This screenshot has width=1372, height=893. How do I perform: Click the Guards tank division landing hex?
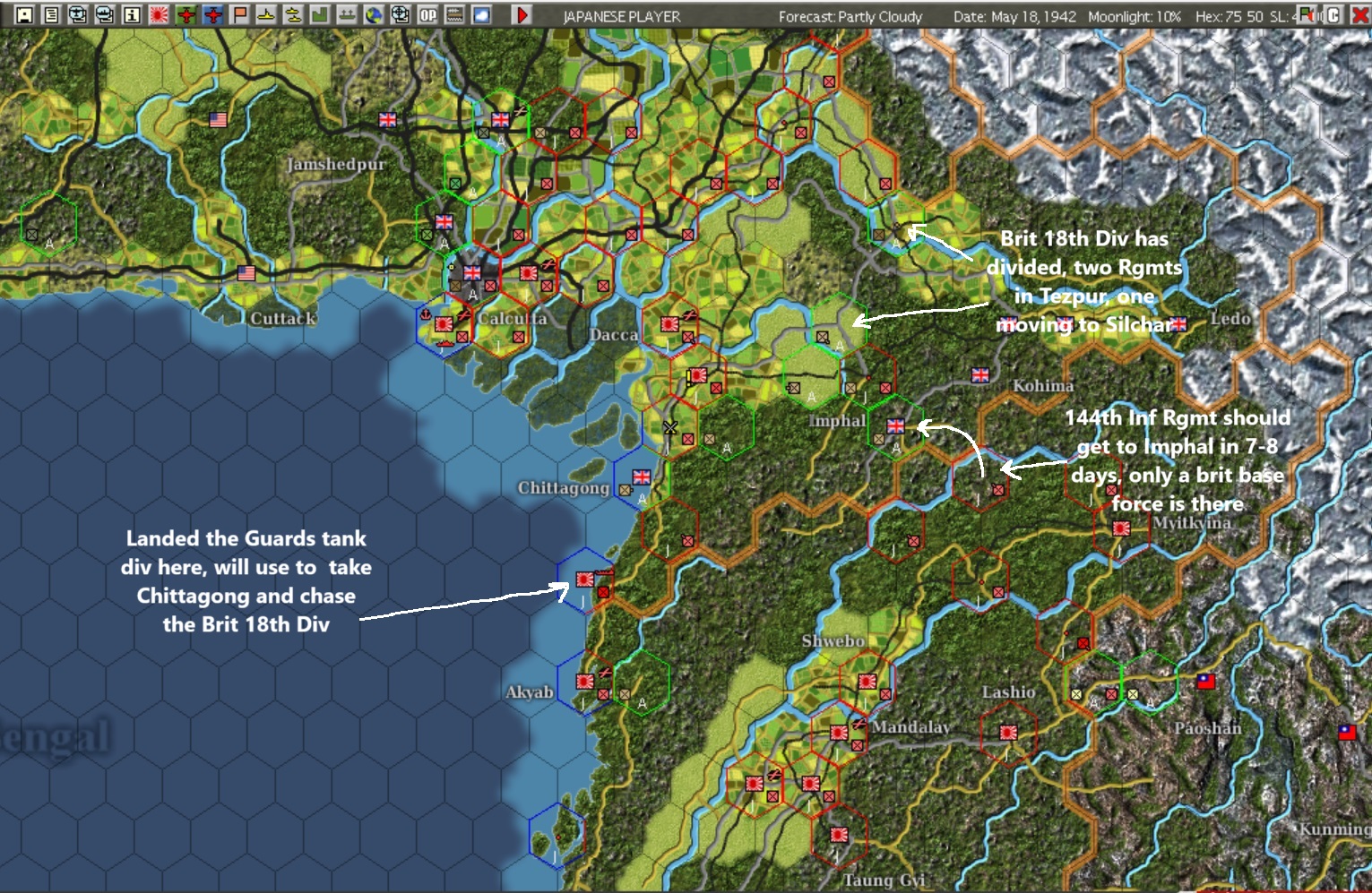pos(584,579)
